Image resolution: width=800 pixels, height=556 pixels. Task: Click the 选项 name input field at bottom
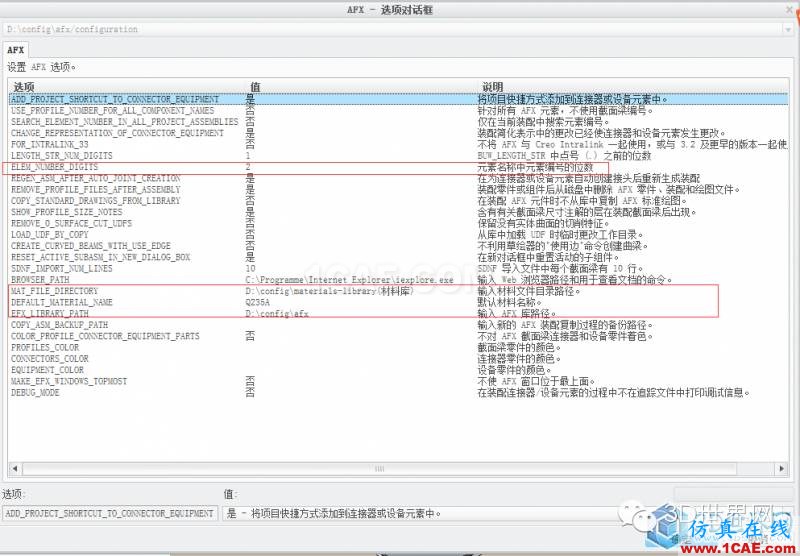coord(110,513)
